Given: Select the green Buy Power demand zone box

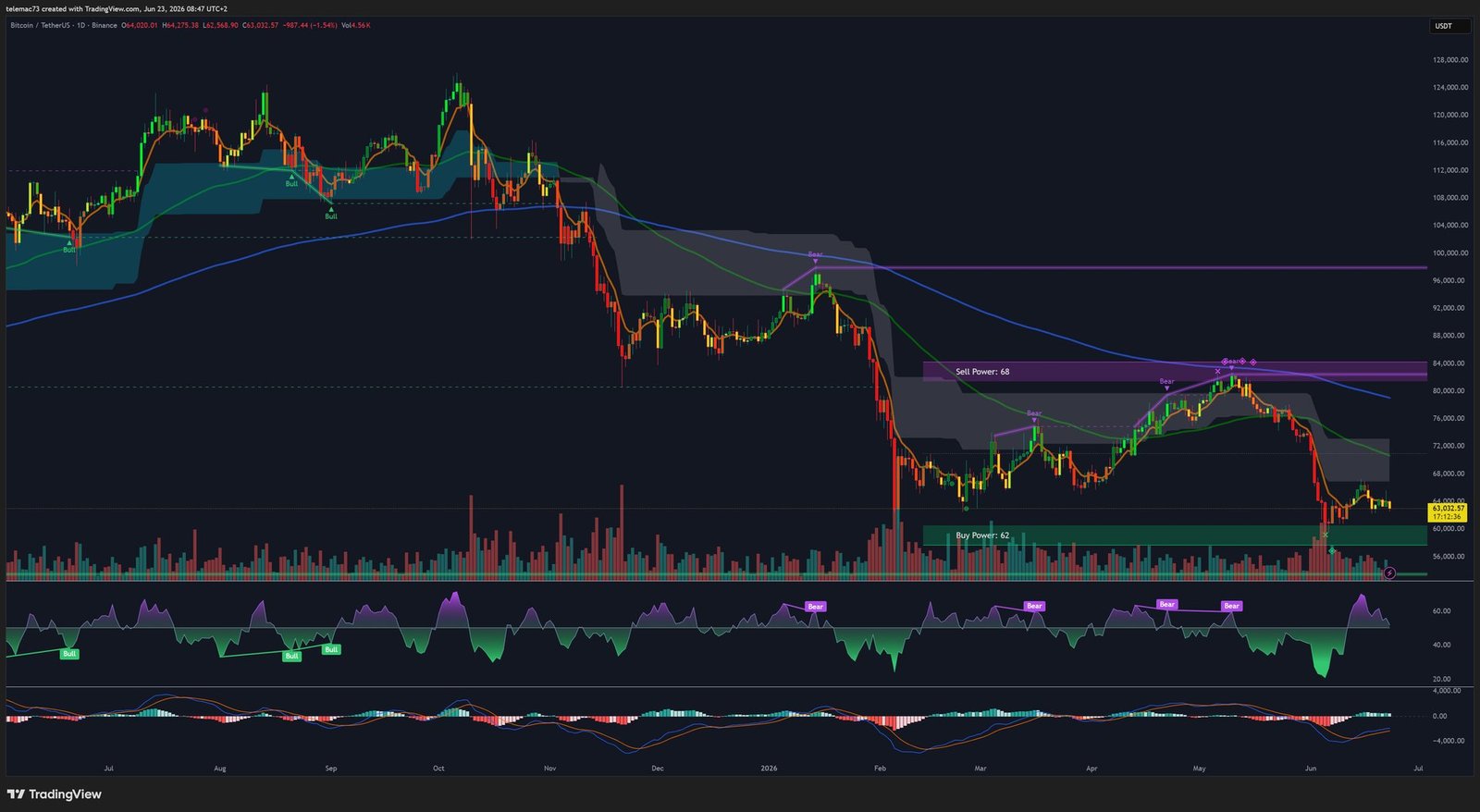Looking at the screenshot, I should click(1175, 535).
